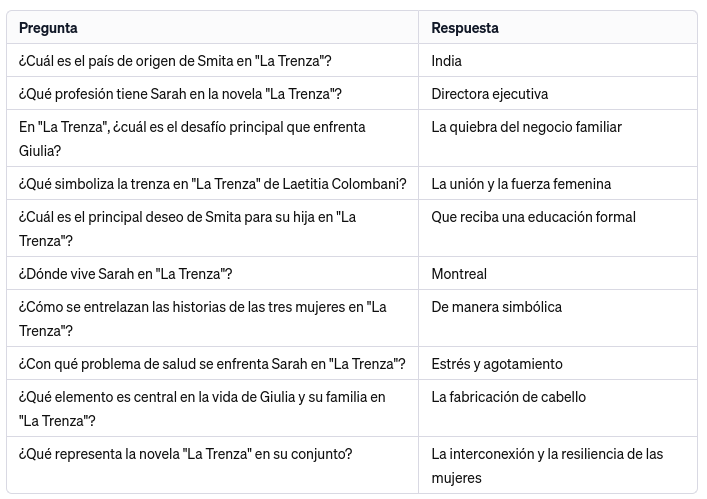Select the "De manera simbólica" answer
The image size is (707, 499).
pos(496,307)
